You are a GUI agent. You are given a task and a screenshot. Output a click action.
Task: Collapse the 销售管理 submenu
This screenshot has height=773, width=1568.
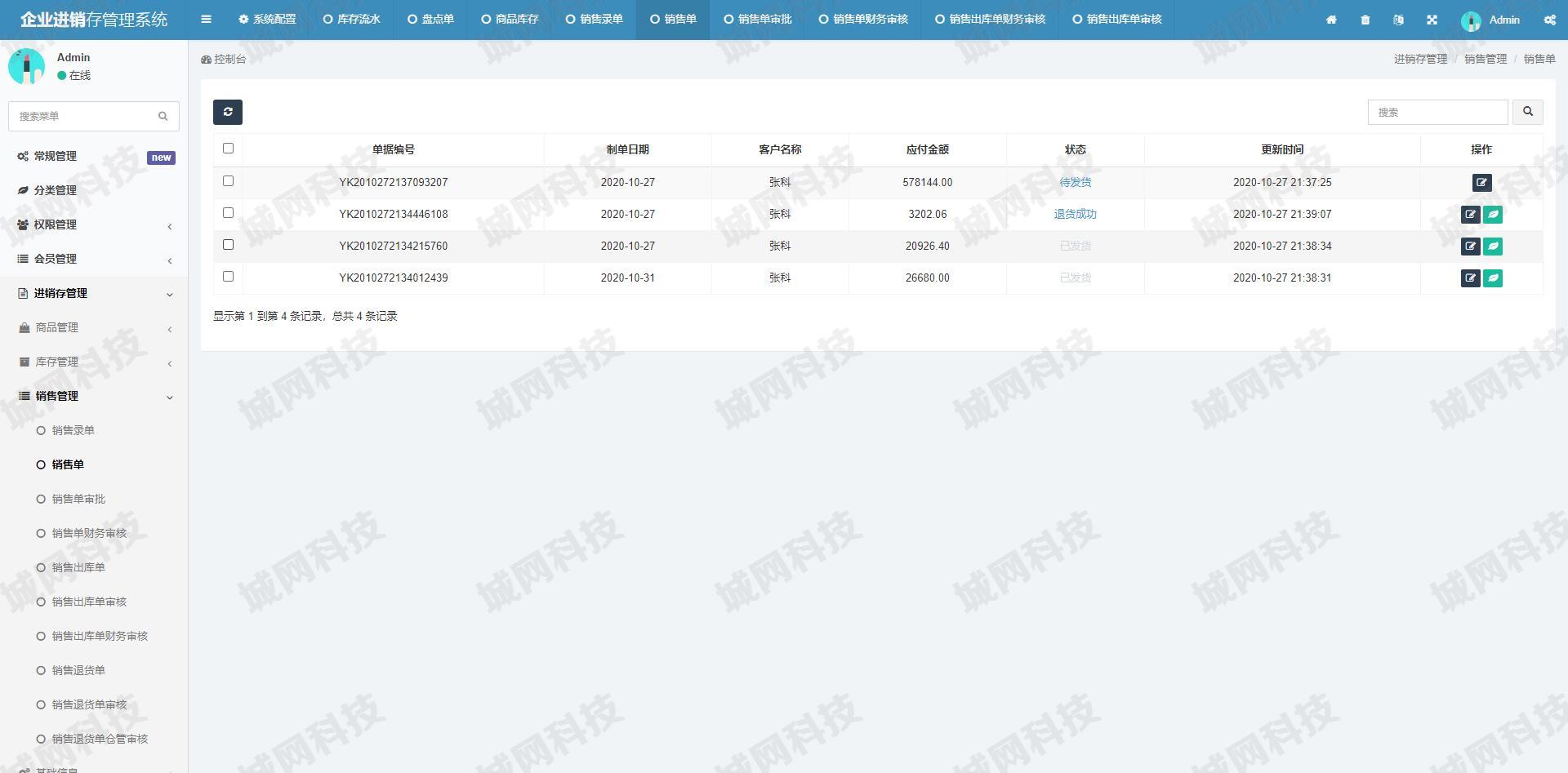click(94, 397)
